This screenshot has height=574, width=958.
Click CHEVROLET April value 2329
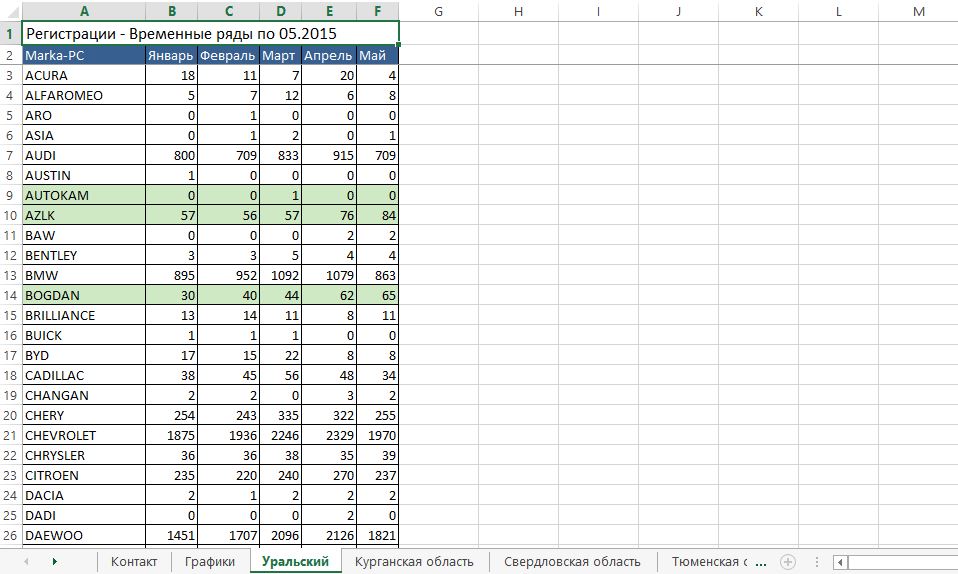pyautogui.click(x=329, y=435)
